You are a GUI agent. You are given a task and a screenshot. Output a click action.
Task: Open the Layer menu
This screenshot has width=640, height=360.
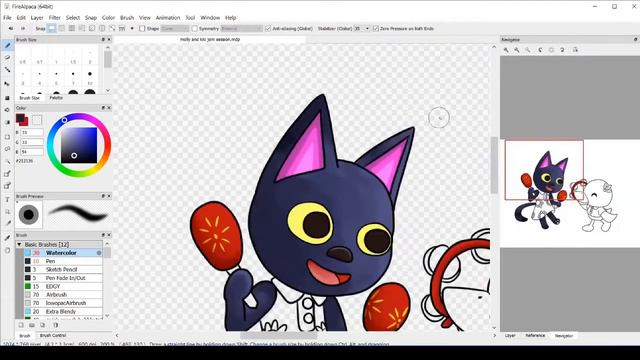(x=37, y=18)
